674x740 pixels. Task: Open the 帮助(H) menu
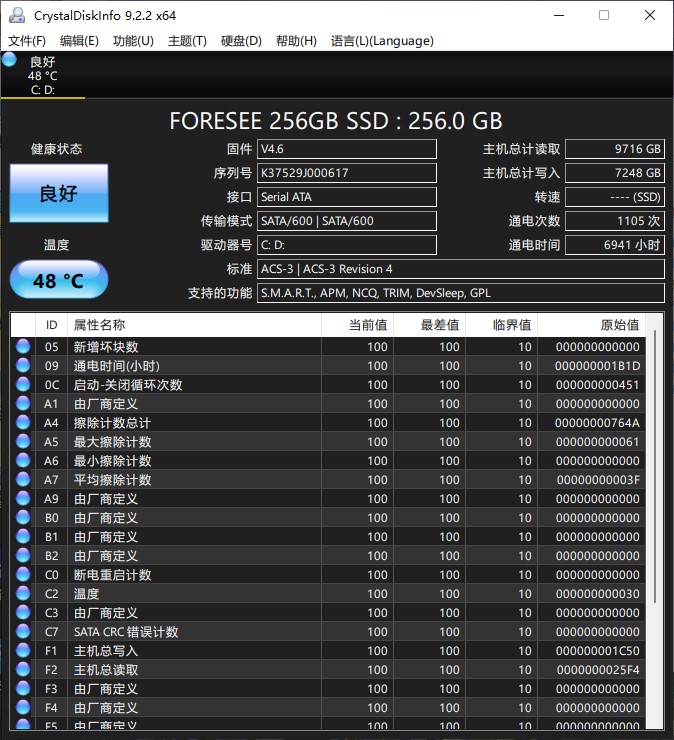point(296,41)
